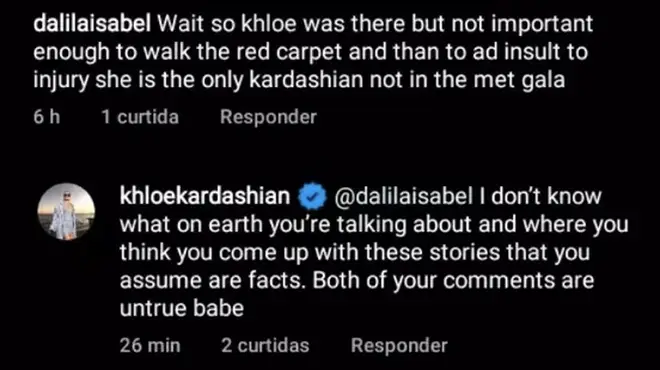The height and width of the screenshot is (370, 660).
Task: Click the blue verified badge beside khloekardashian
Action: point(312,197)
